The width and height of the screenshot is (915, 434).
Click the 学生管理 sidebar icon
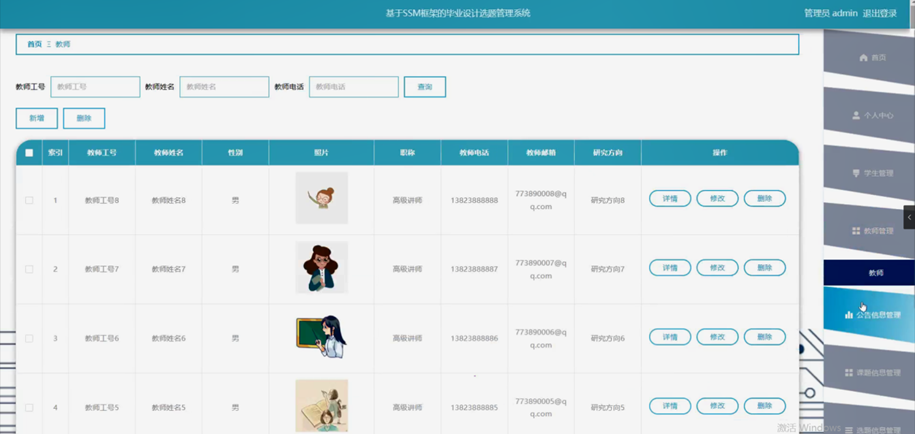coord(856,173)
